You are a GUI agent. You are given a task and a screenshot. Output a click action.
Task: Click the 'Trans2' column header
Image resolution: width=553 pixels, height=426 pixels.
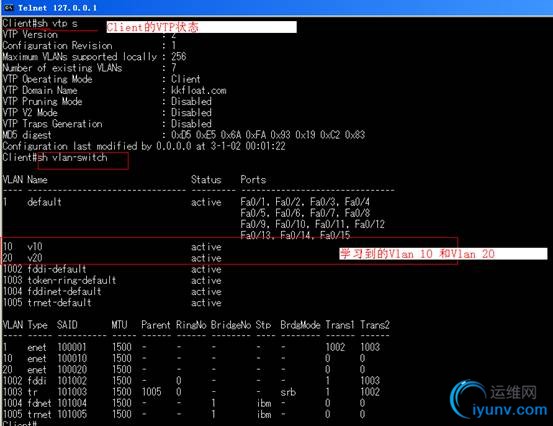tap(375, 325)
